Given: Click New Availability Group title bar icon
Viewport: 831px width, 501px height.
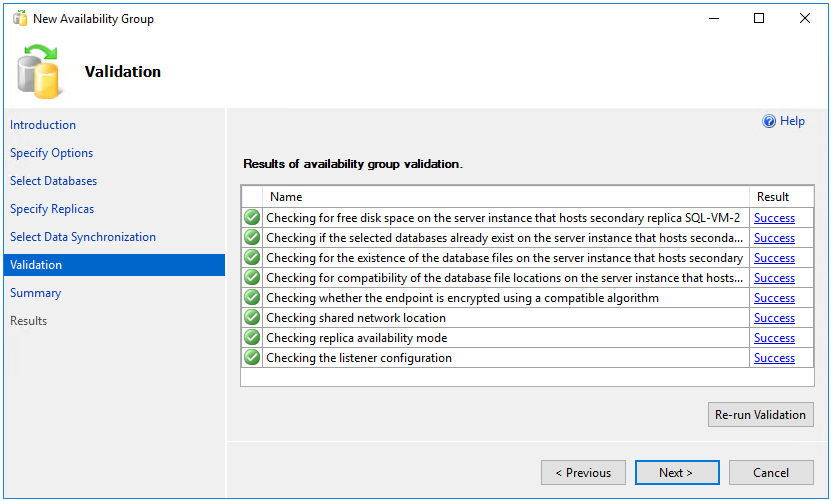Looking at the screenshot, I should point(19,18).
